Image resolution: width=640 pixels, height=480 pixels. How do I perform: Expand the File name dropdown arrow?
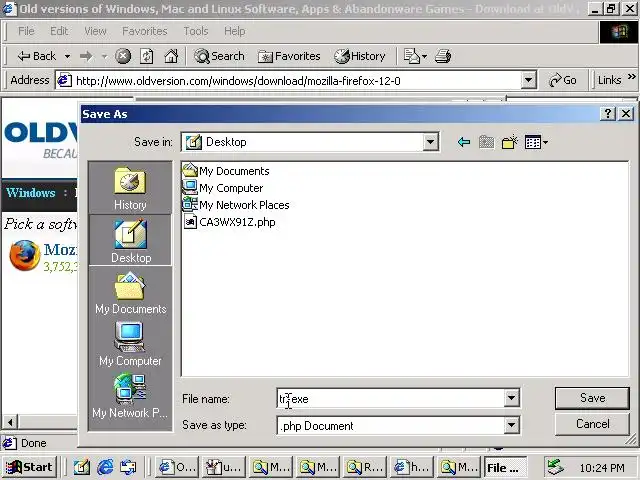click(511, 398)
